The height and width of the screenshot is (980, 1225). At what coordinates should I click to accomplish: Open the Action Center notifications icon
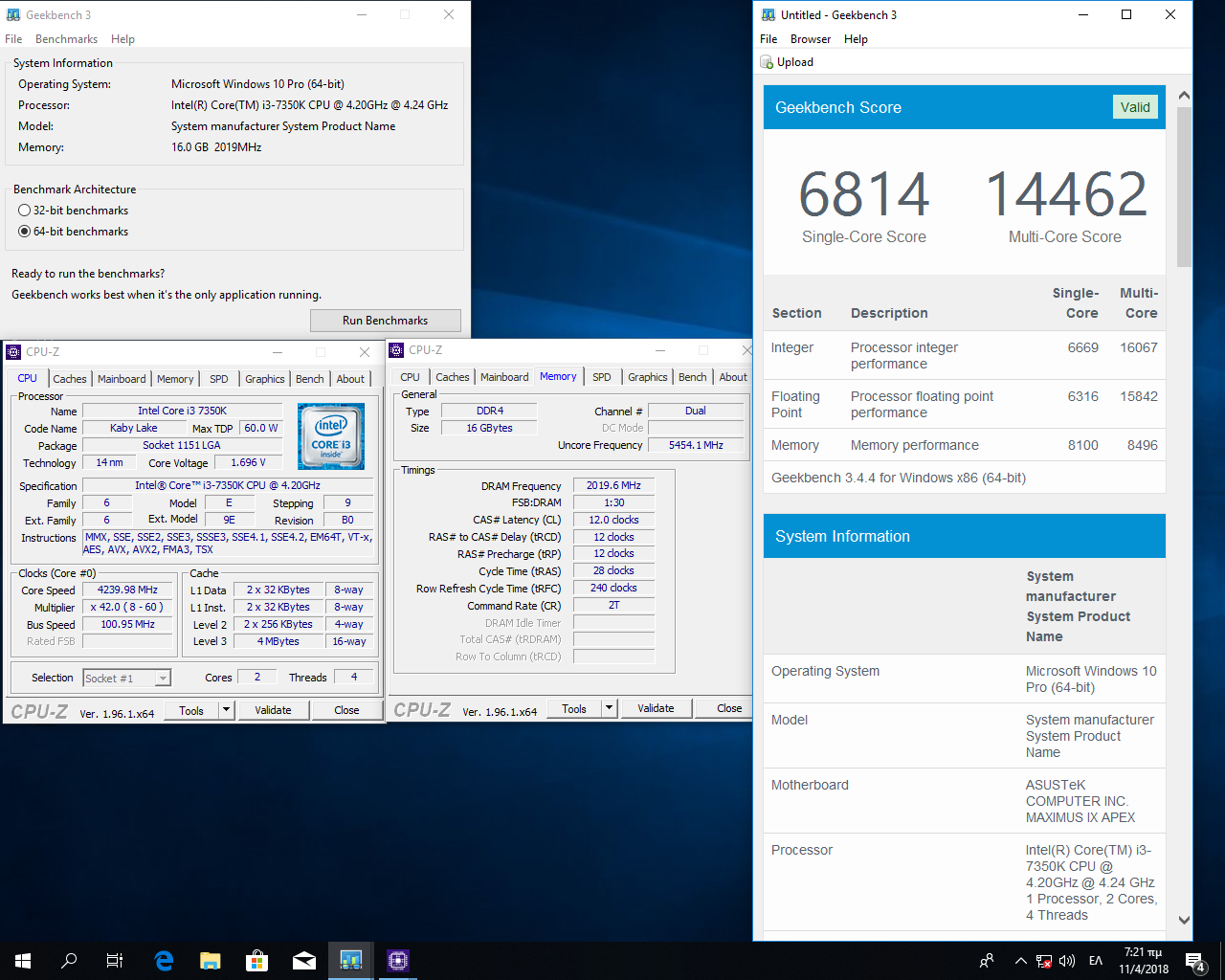(x=1195, y=961)
